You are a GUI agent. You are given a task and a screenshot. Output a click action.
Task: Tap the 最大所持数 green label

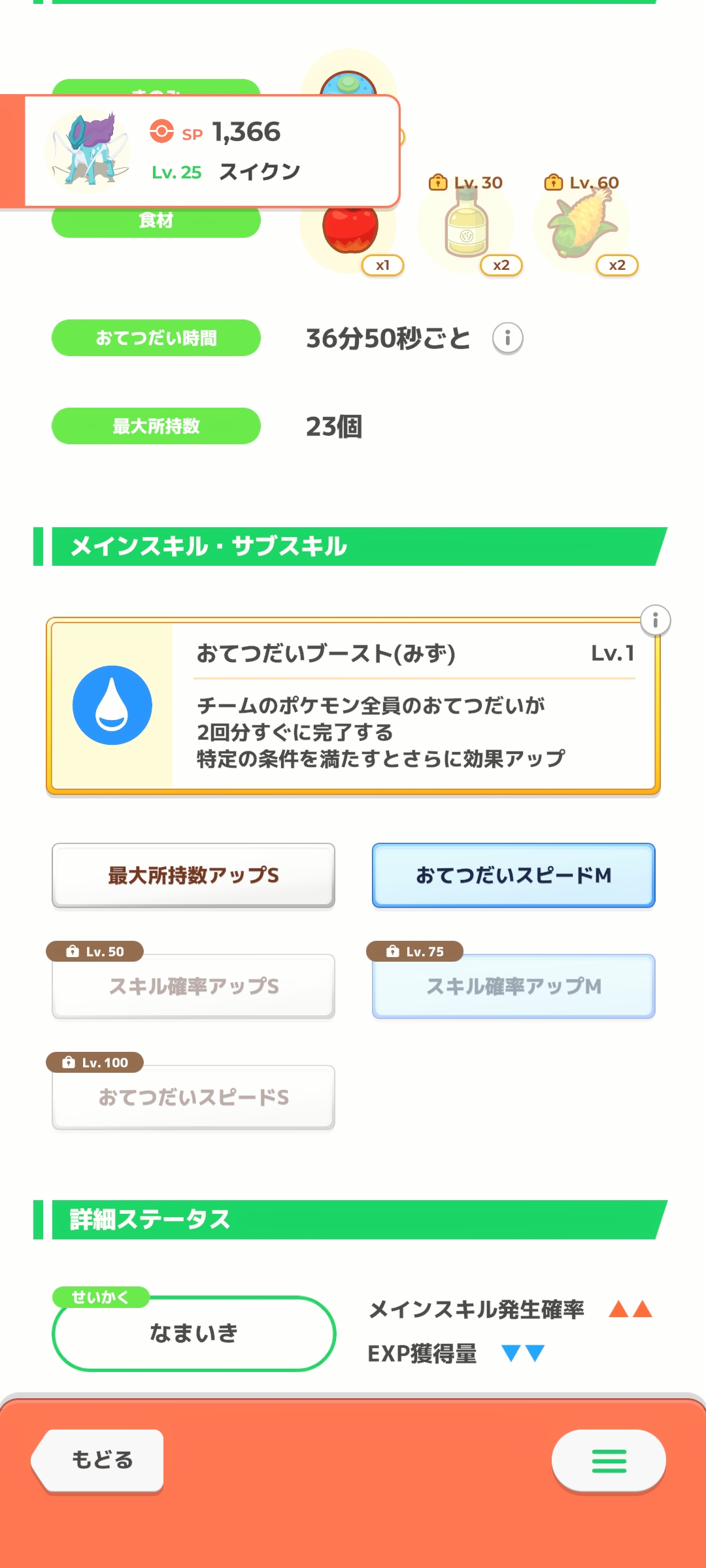pyautogui.click(x=156, y=426)
